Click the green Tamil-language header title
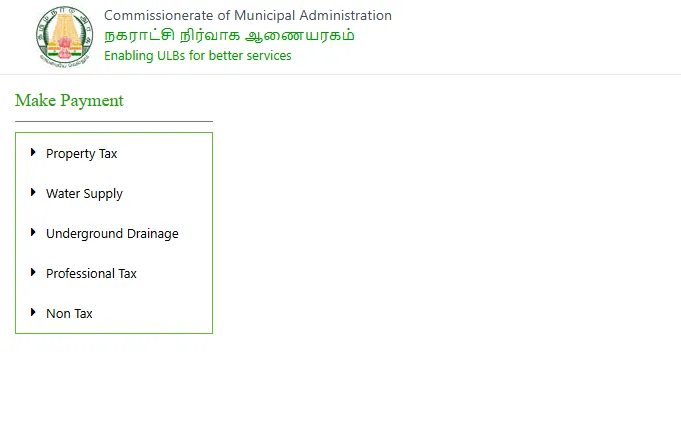The image size is (681, 426). pos(229,36)
